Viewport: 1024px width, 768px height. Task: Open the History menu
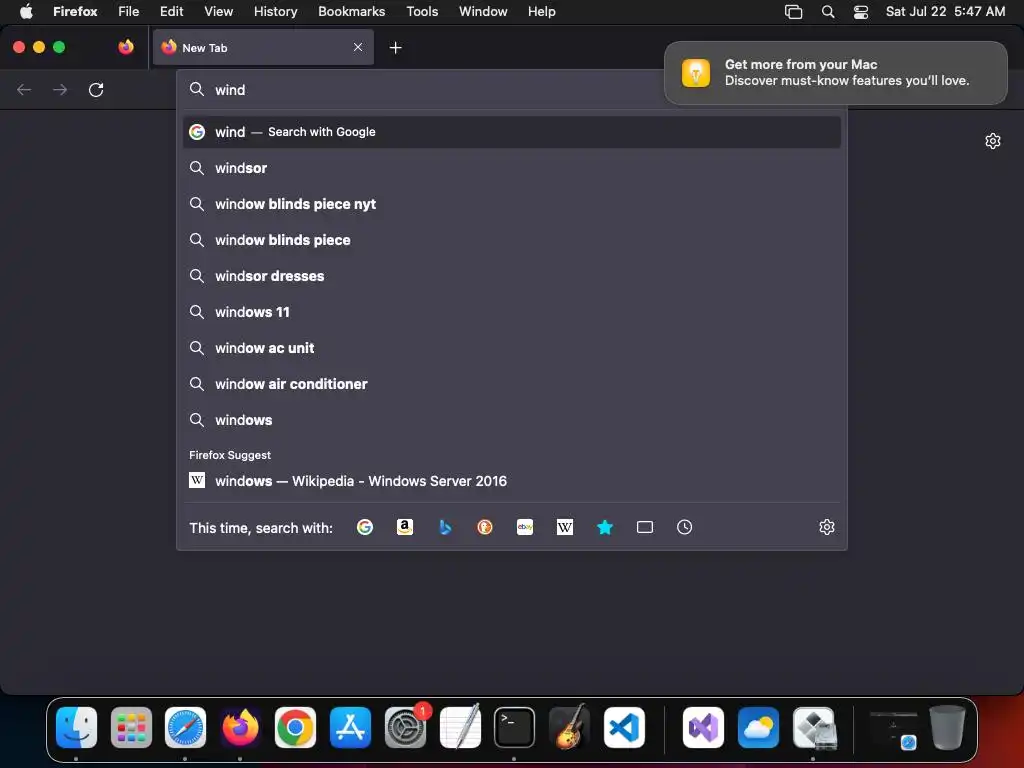click(275, 11)
